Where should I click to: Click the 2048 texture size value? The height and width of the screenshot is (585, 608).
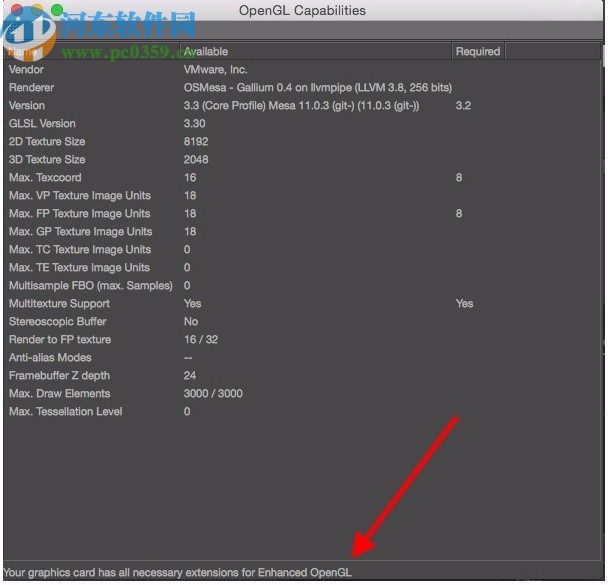(196, 160)
